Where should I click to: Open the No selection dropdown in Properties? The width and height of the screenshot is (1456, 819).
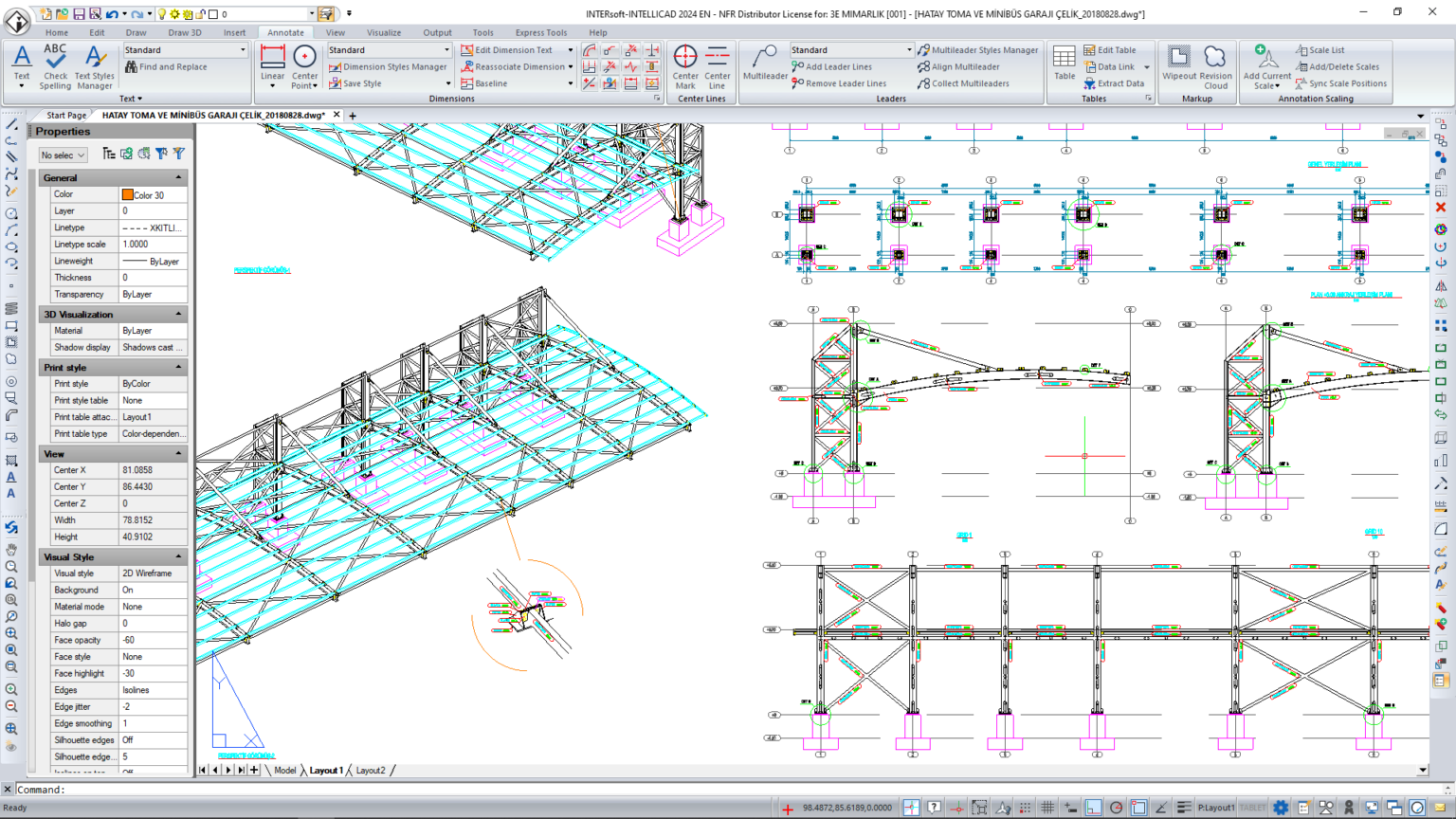coord(63,155)
